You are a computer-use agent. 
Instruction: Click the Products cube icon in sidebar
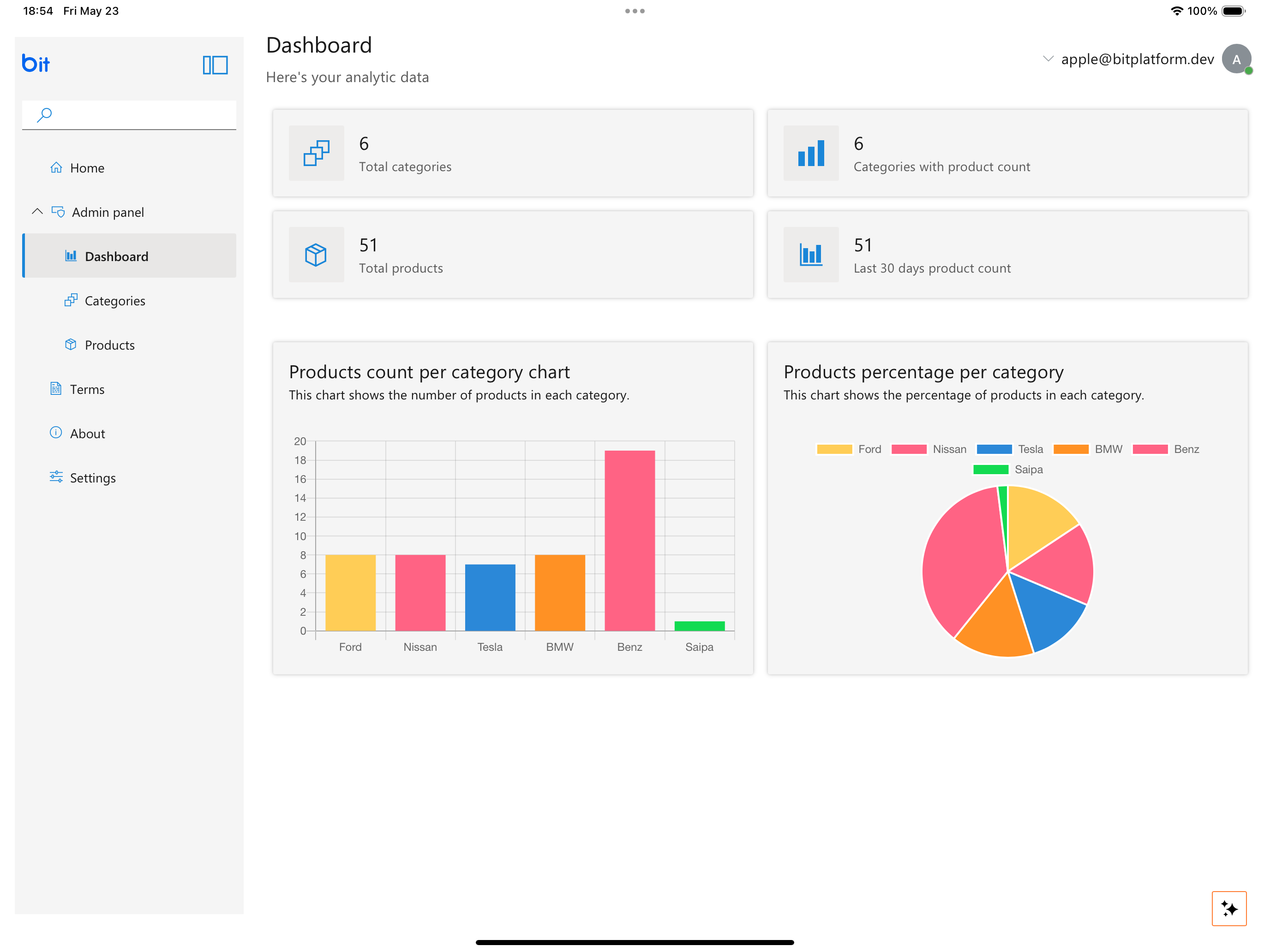[71, 344]
